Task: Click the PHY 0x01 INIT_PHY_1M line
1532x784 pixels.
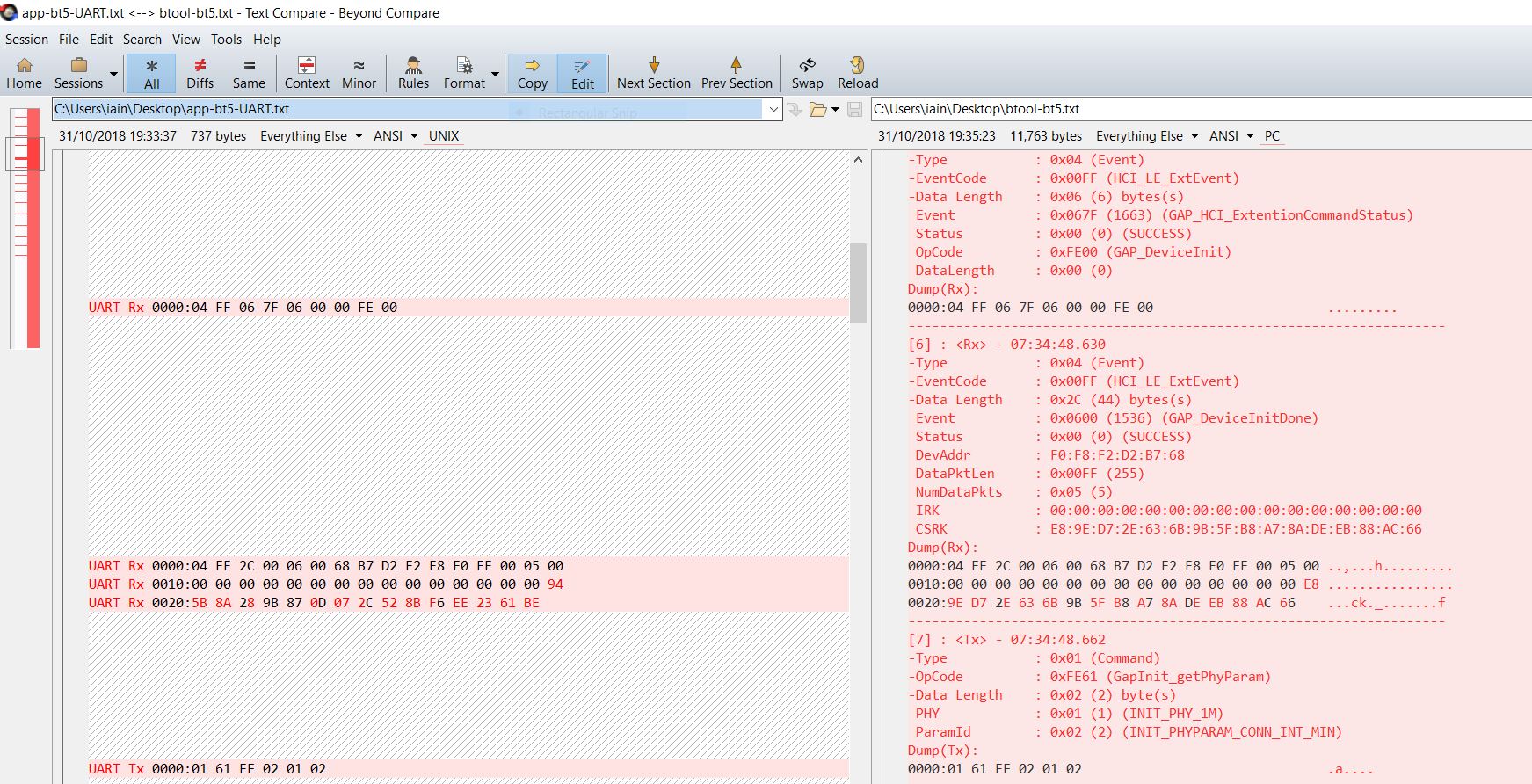Action: [1069, 714]
